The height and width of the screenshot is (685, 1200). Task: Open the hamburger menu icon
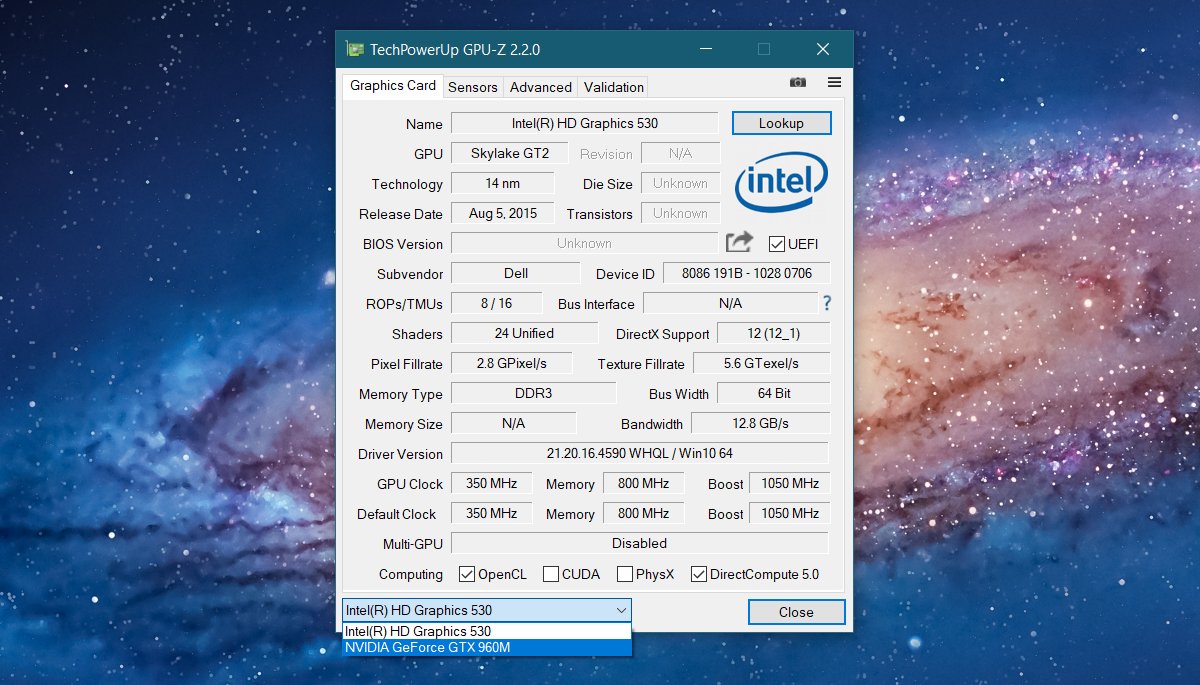pos(834,82)
